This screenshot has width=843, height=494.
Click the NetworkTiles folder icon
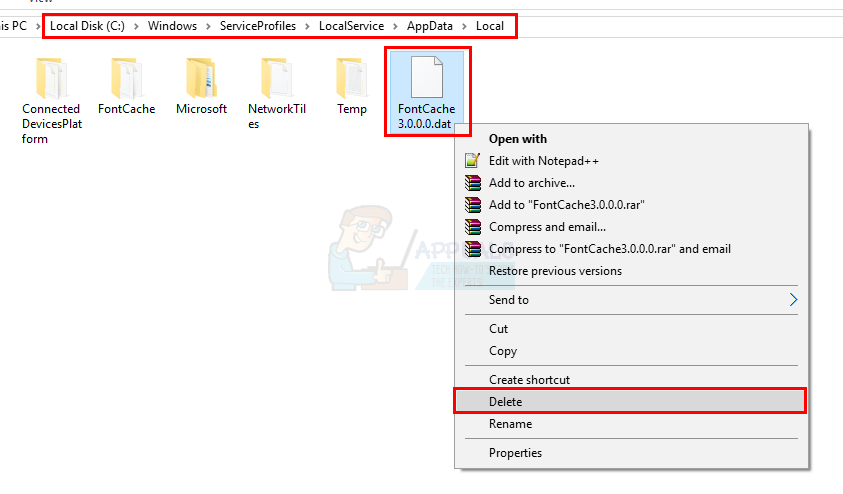coord(276,78)
